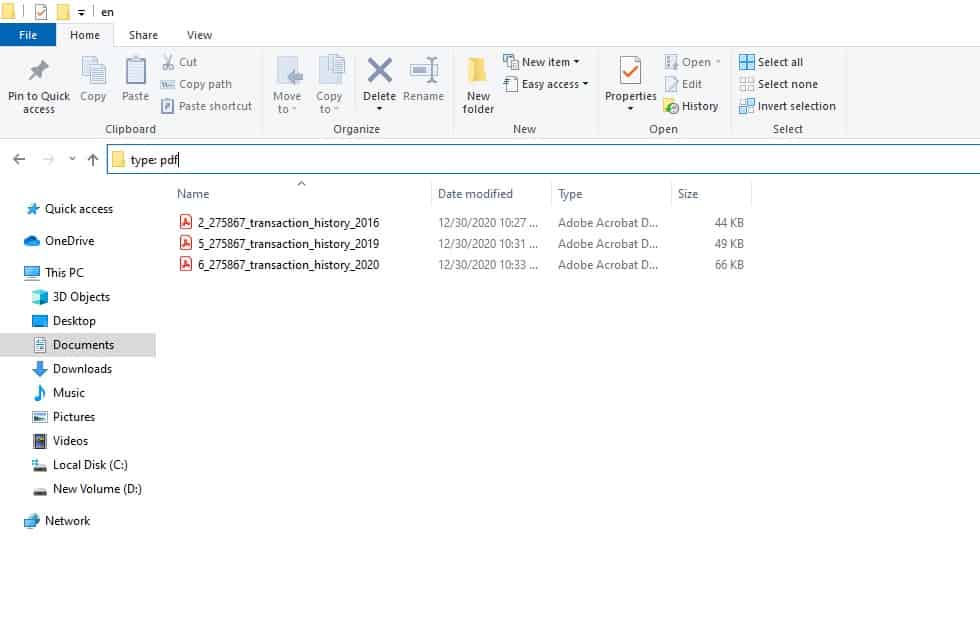Click the Up directory arrow
980x644 pixels.
(x=93, y=160)
